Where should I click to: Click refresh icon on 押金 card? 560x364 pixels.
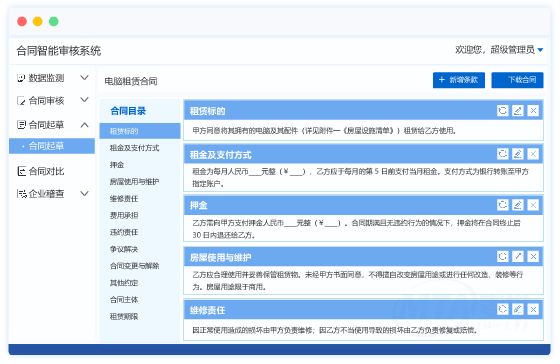pos(502,205)
